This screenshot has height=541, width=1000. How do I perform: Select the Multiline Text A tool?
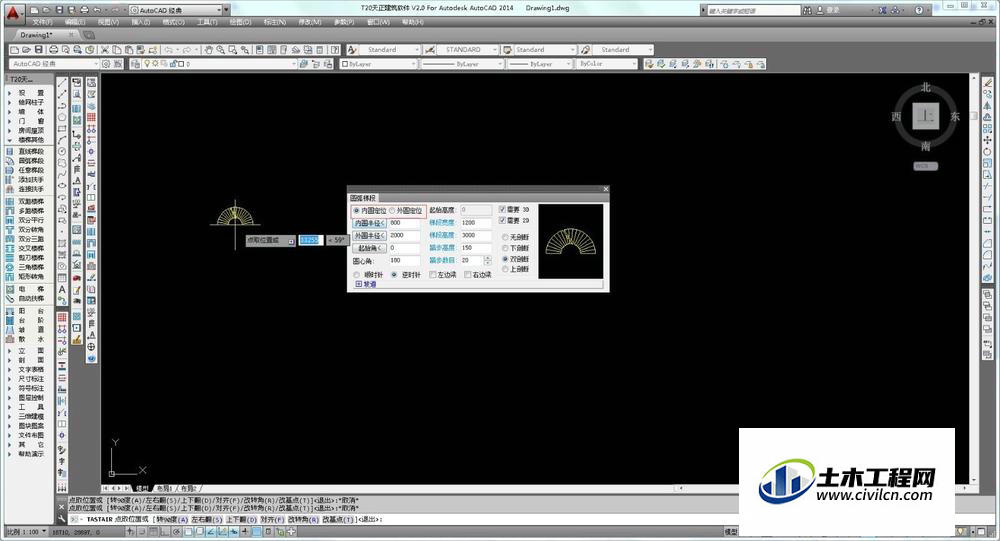(x=62, y=289)
